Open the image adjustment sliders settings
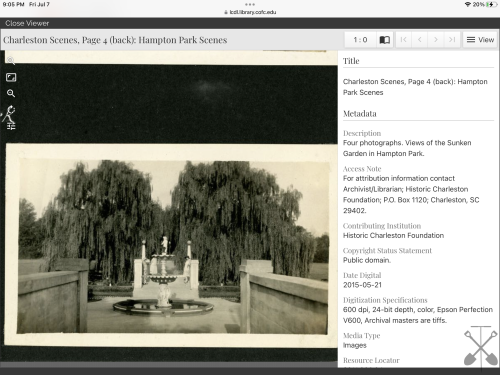 [x=11, y=126]
